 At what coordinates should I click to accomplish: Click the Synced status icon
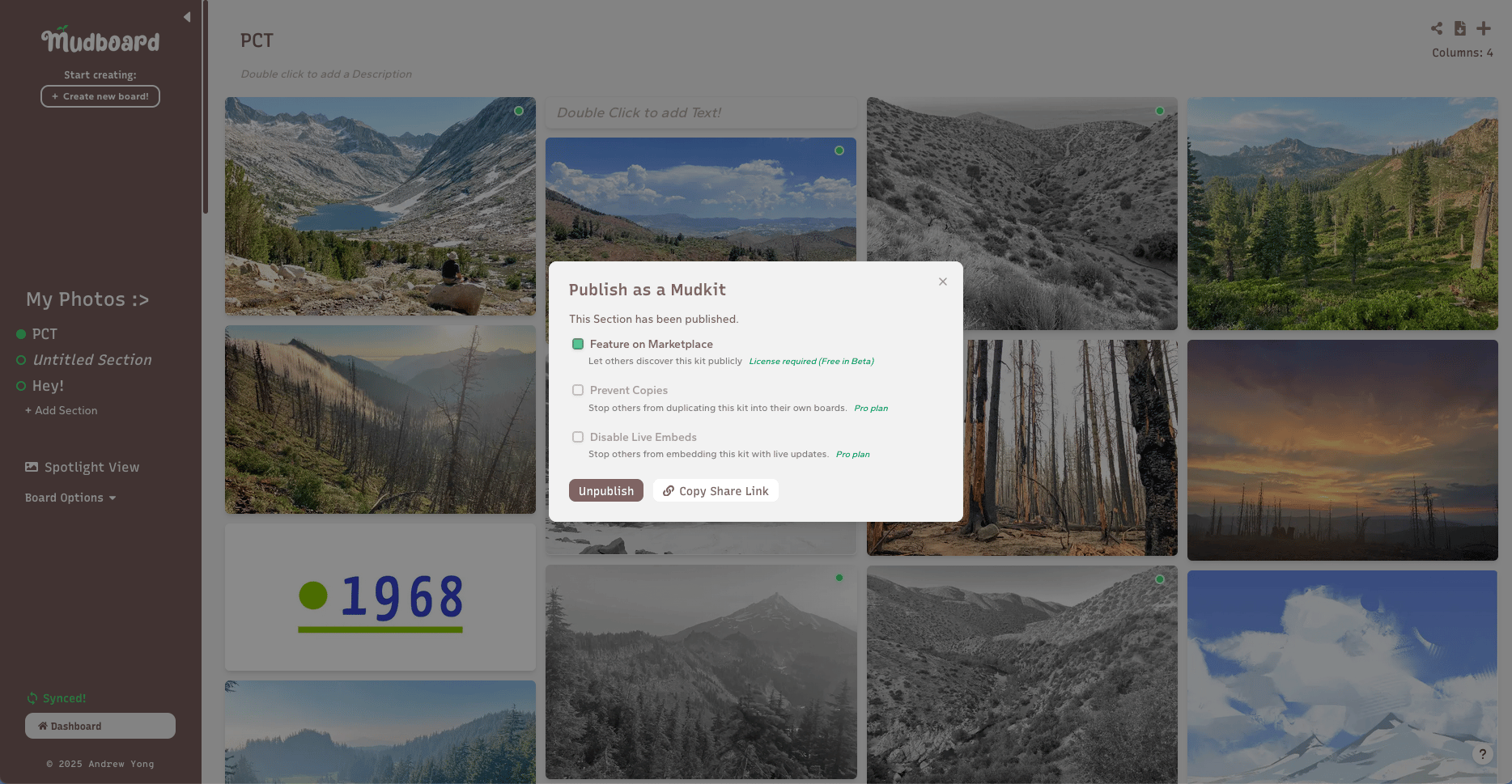pos(32,698)
